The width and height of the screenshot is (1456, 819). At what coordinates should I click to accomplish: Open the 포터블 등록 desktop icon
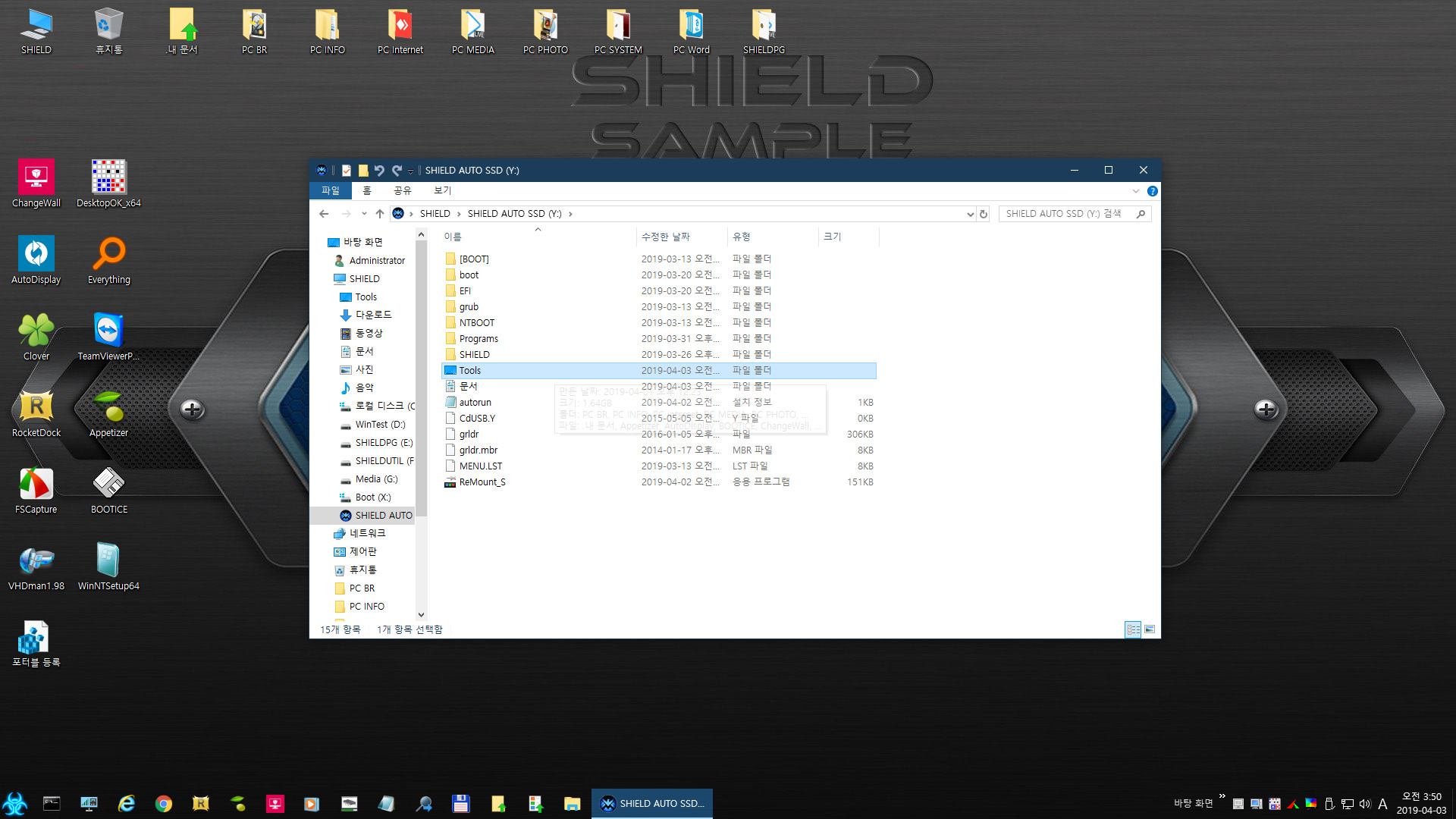pyautogui.click(x=36, y=643)
